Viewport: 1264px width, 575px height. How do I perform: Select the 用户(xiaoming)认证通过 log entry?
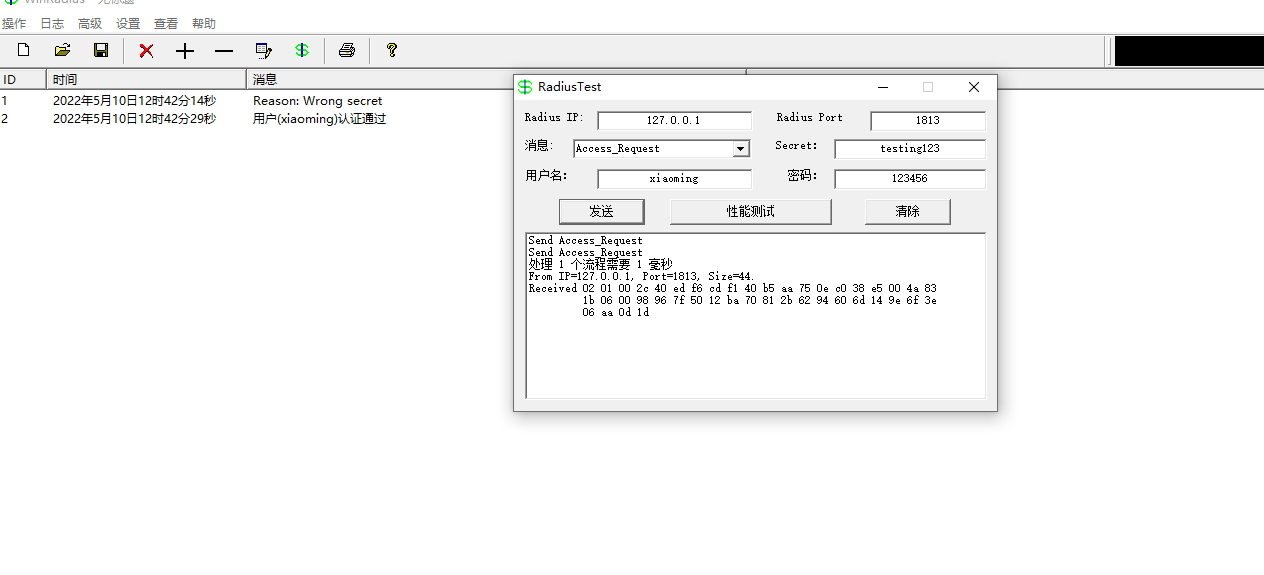(x=319, y=119)
